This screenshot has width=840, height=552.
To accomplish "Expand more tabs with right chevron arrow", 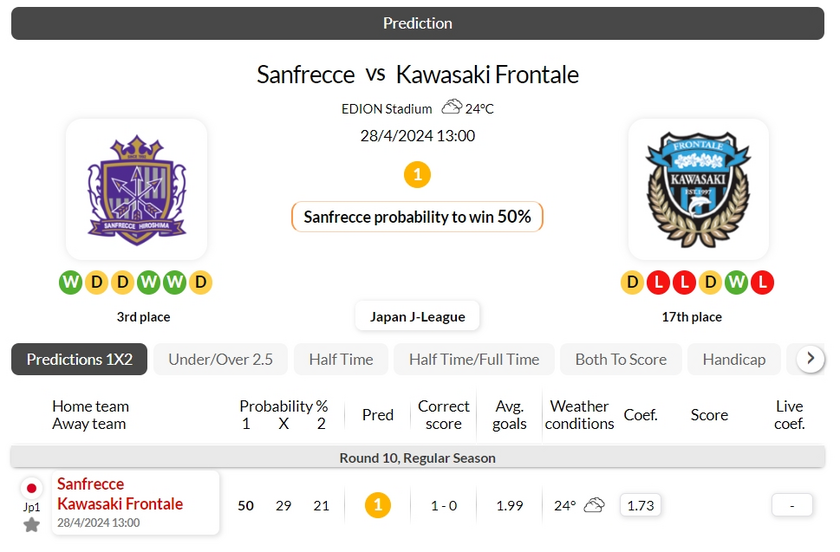I will [x=811, y=358].
